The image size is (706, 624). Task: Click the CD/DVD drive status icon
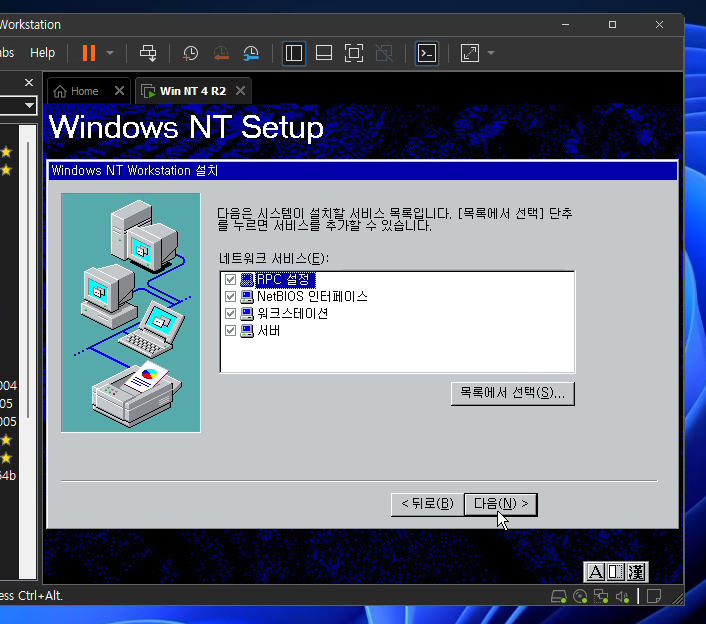(580, 597)
